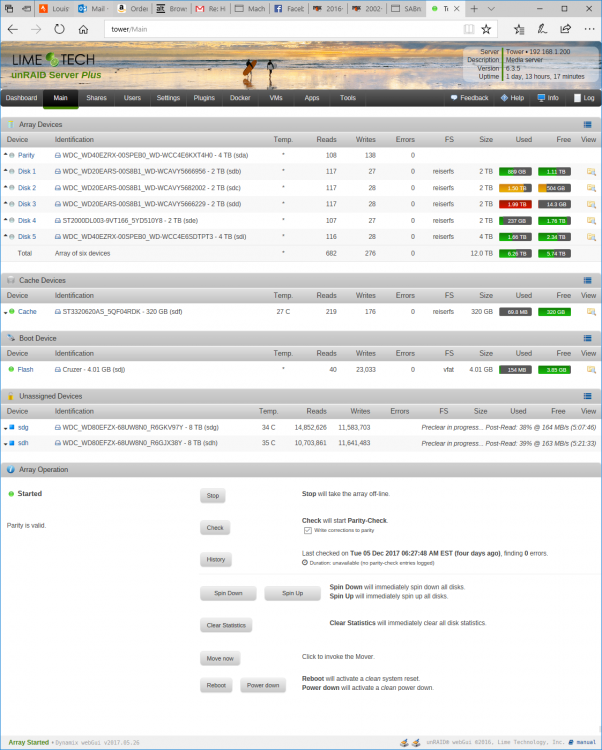Open the system Info link

click(x=548, y=98)
